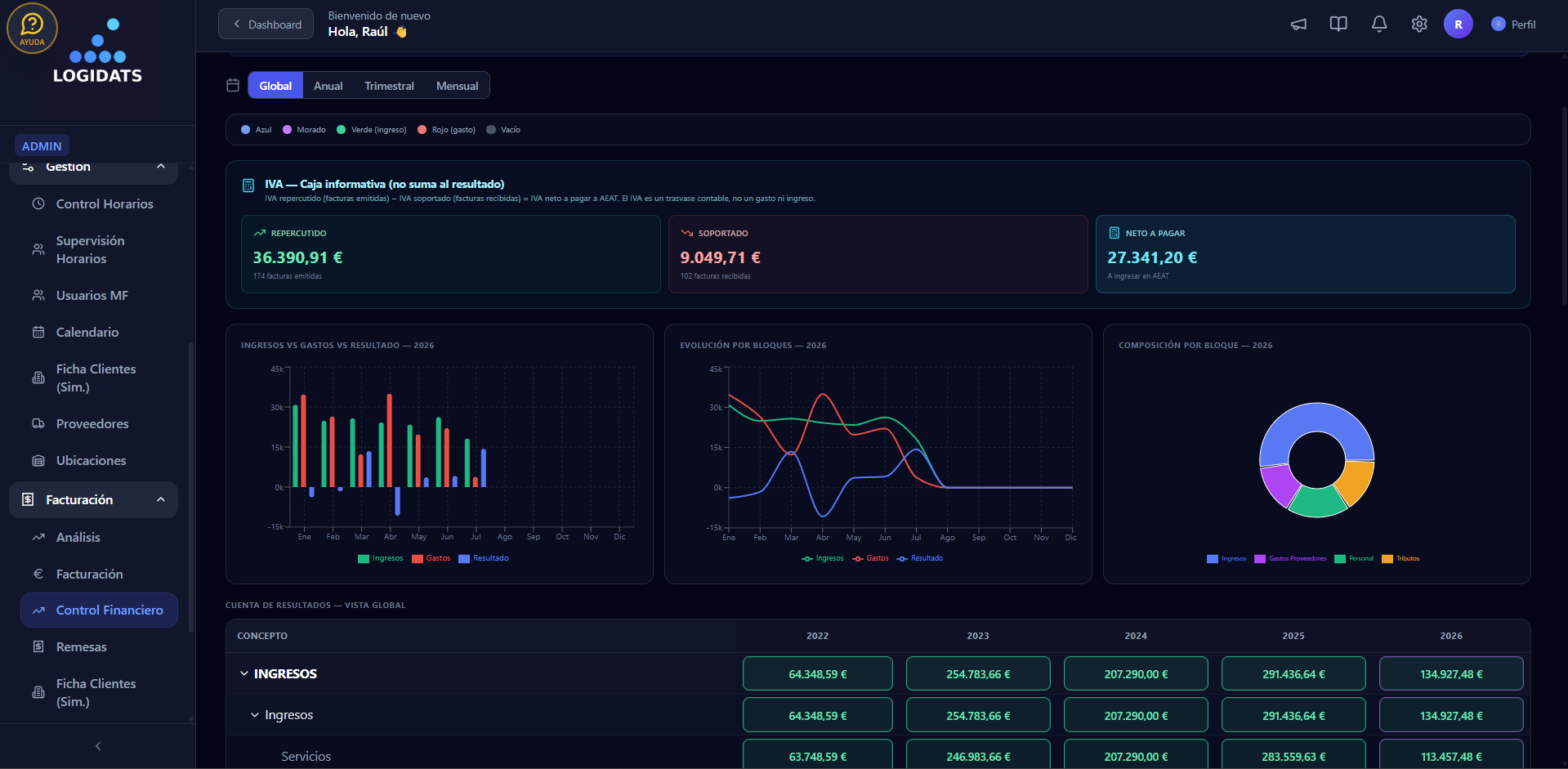Collapse the Gestión sidebar section
The width and height of the screenshot is (1568, 769).
click(161, 167)
